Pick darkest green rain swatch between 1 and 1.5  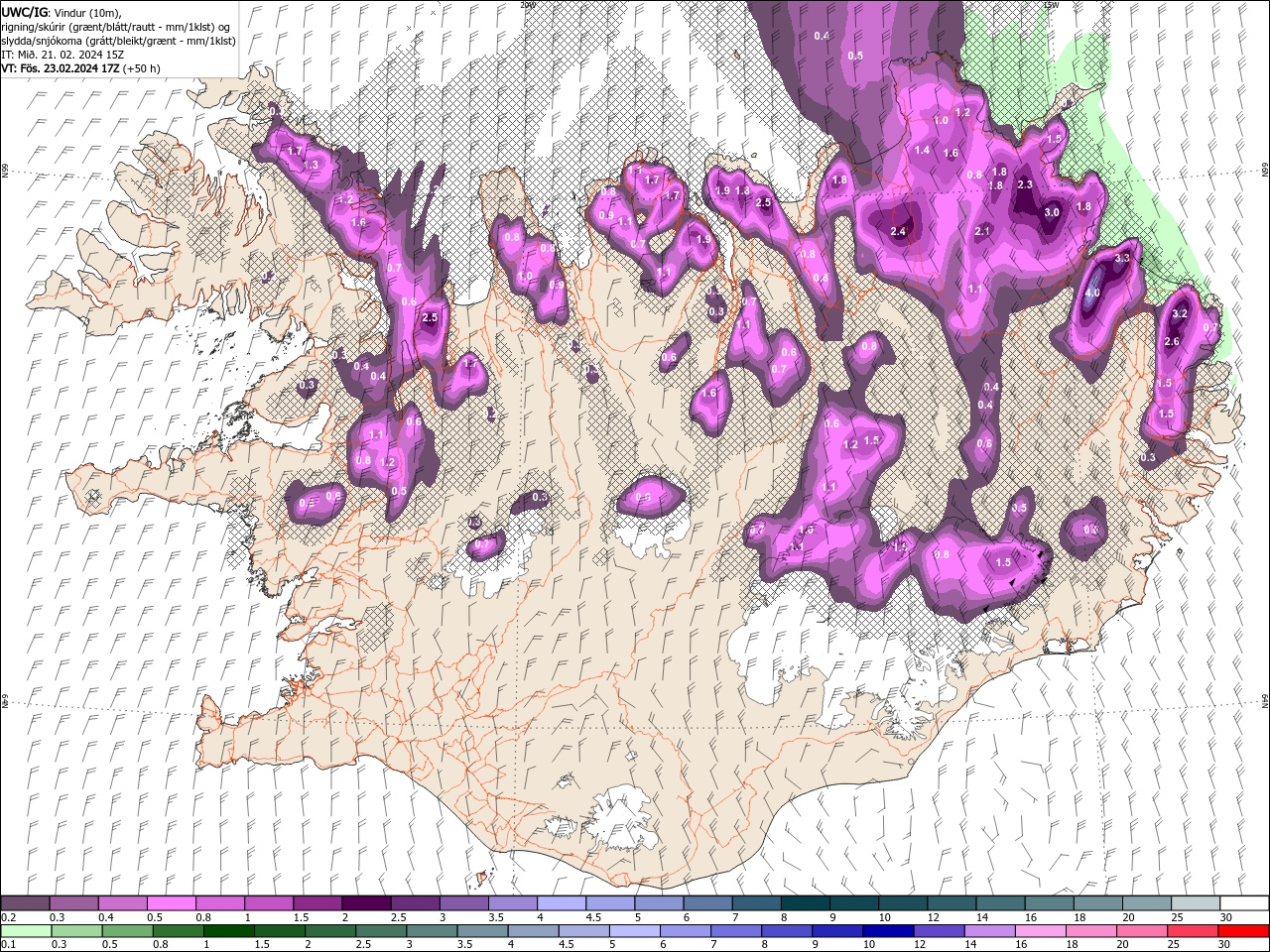(227, 930)
